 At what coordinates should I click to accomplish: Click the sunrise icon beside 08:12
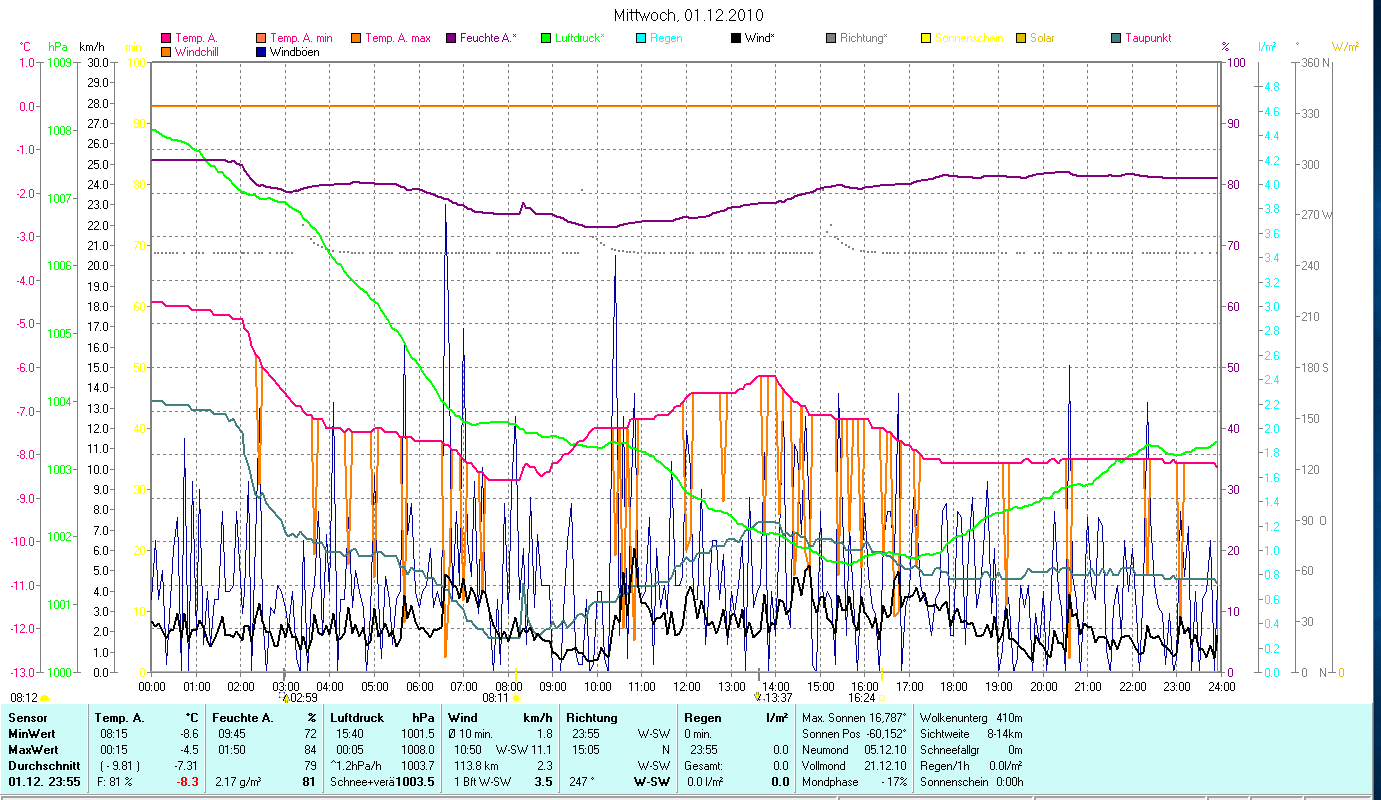(x=44, y=698)
